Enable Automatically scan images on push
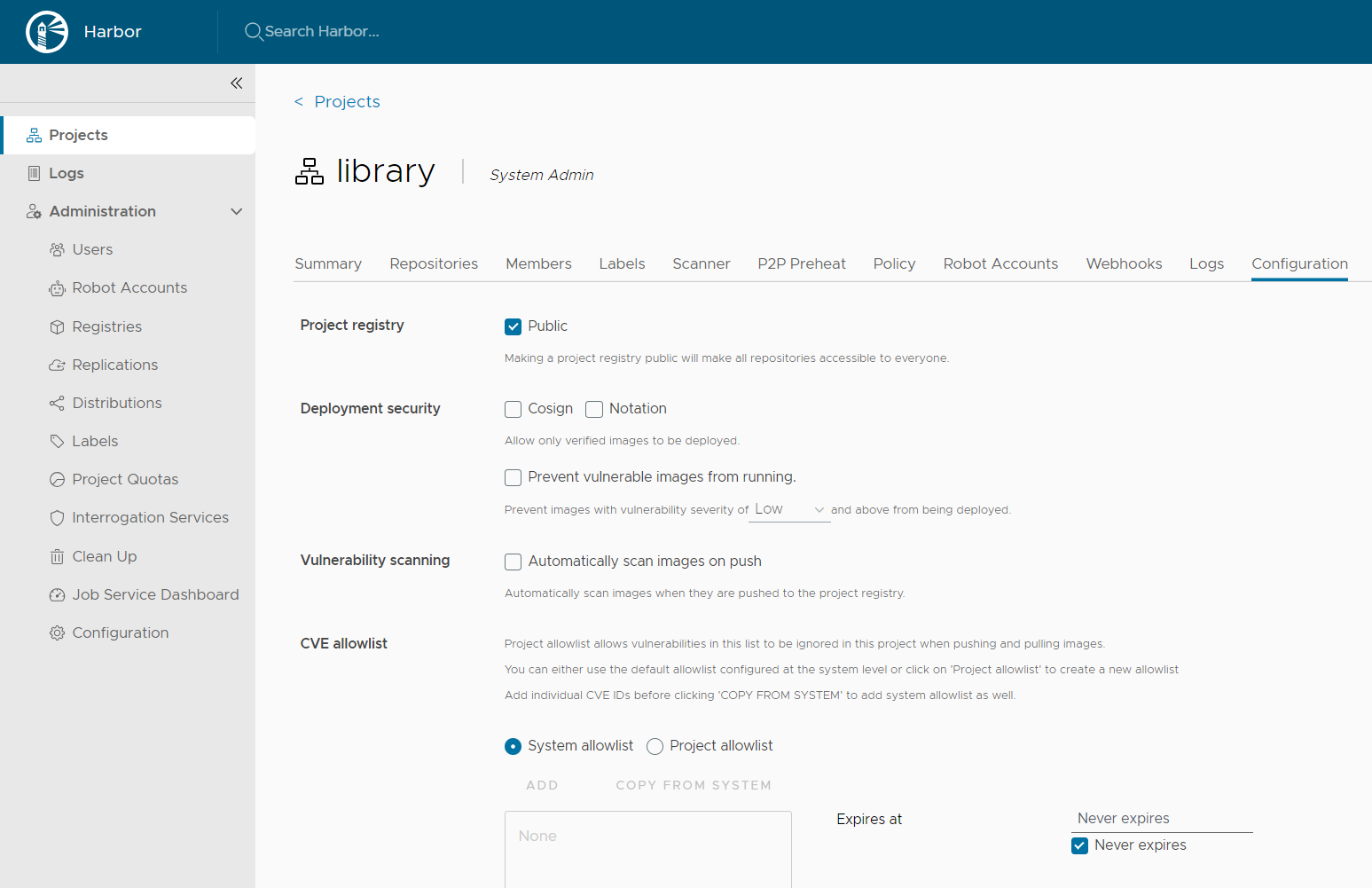 (513, 562)
